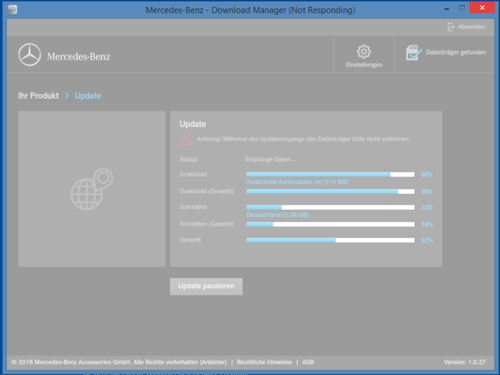Minimize the Download Manager window
The image size is (500, 375).
(x=447, y=8)
